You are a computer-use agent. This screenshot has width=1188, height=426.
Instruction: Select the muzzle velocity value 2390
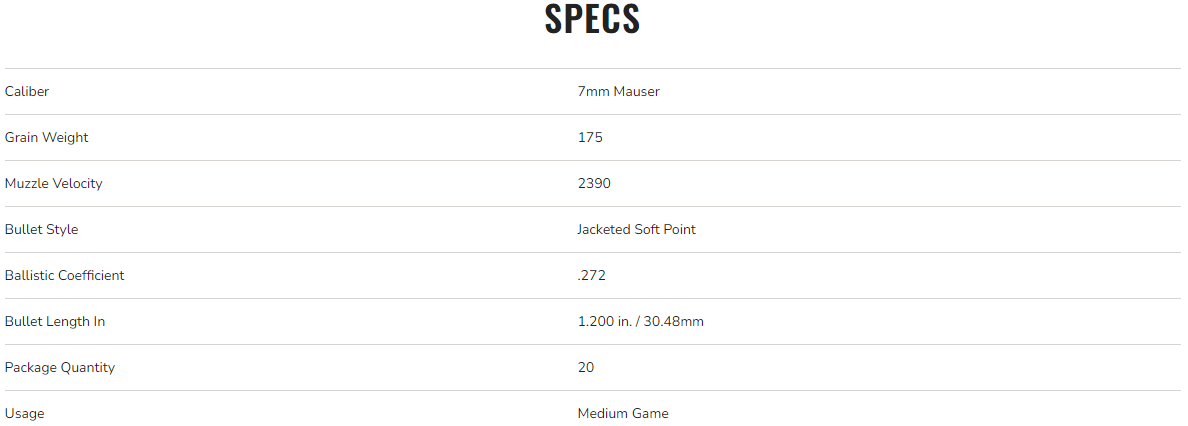(594, 183)
